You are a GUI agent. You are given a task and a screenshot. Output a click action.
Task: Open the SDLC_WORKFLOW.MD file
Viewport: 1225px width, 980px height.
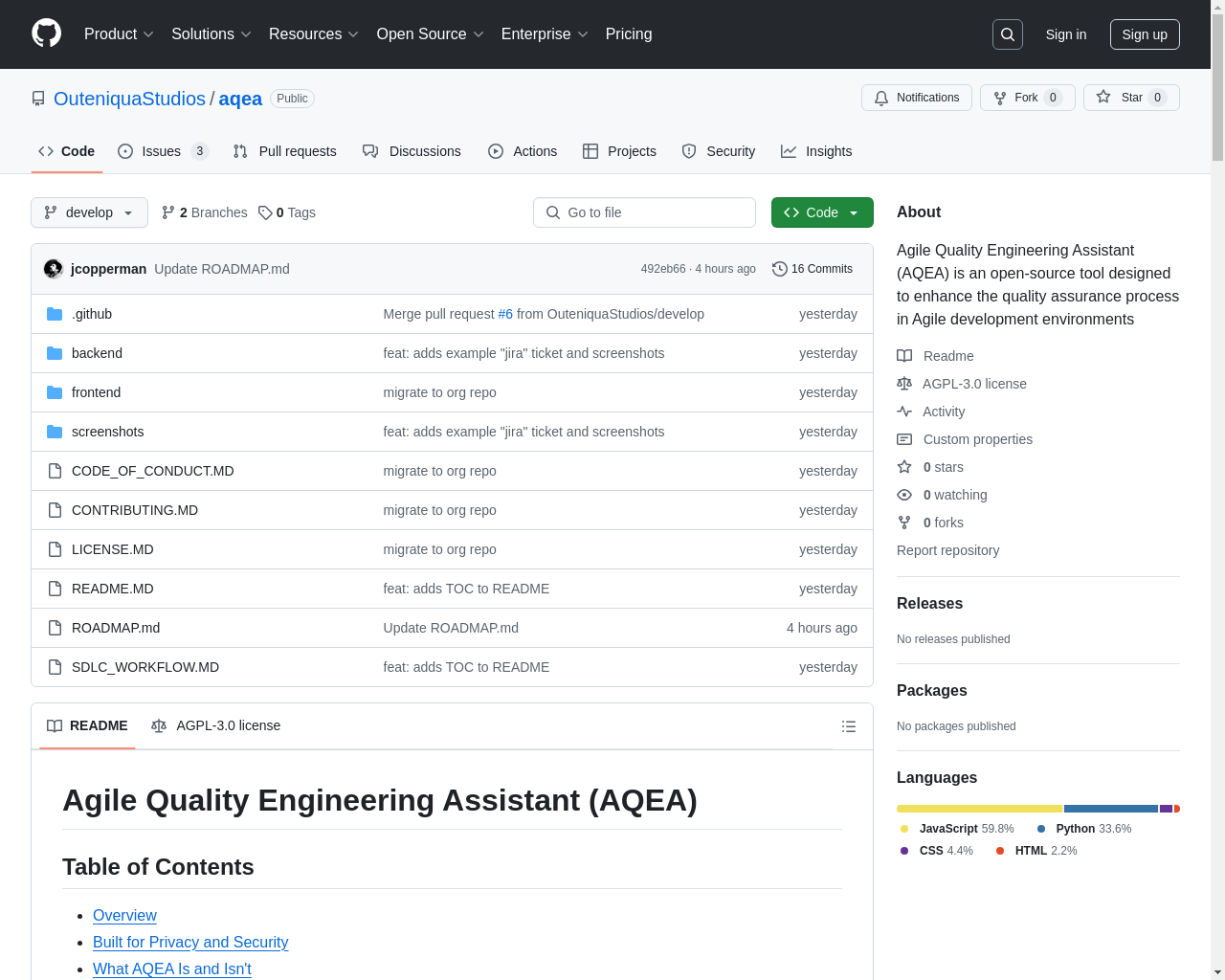coord(145,667)
